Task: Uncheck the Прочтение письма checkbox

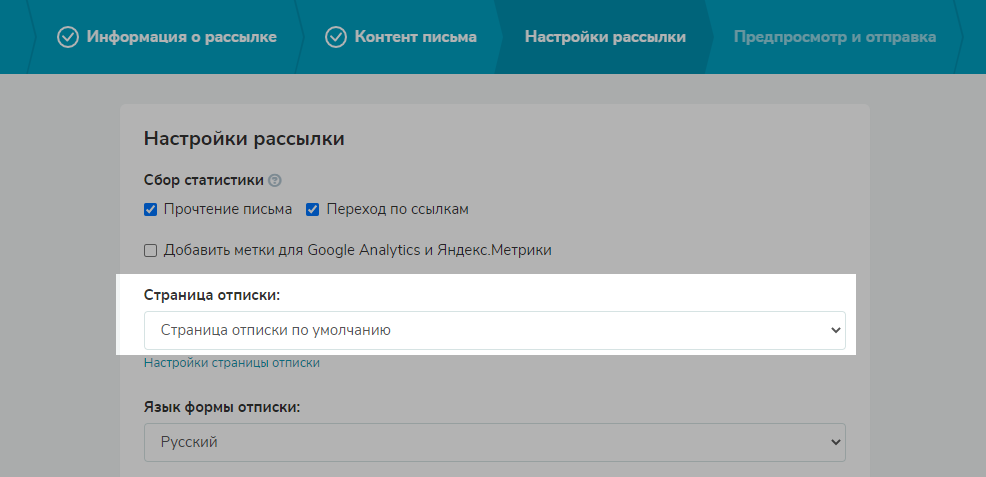Action: (151, 210)
